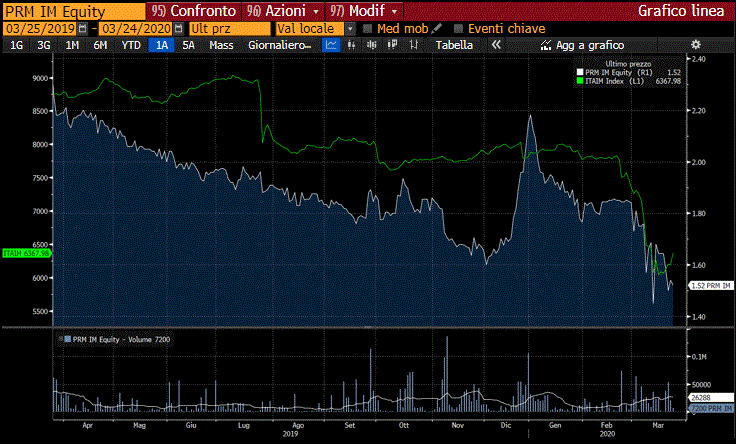Click the green ITAIM 6367.98 axis label
The image size is (736, 444).
coord(26,253)
